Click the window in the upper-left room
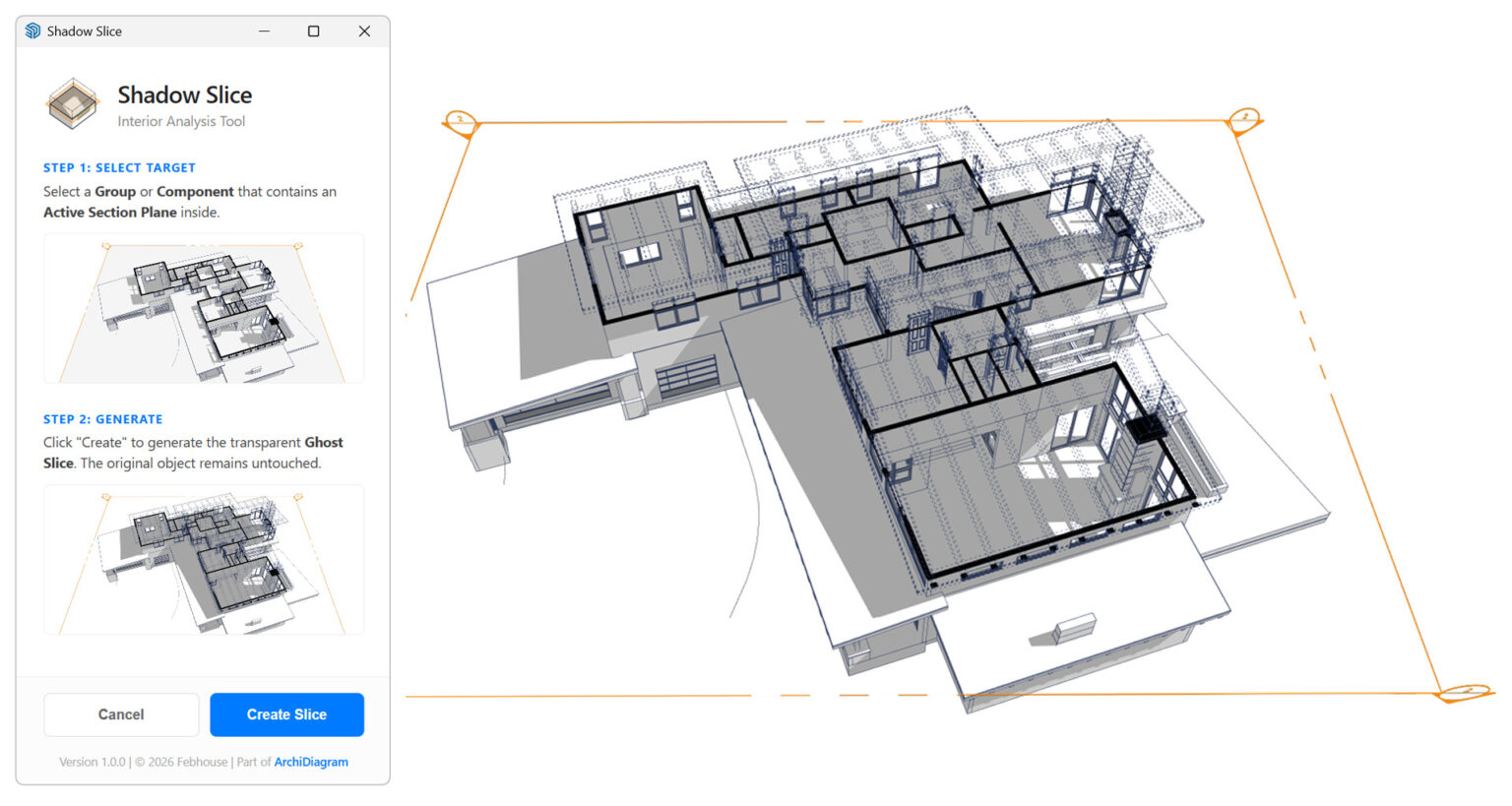 [x=639, y=256]
